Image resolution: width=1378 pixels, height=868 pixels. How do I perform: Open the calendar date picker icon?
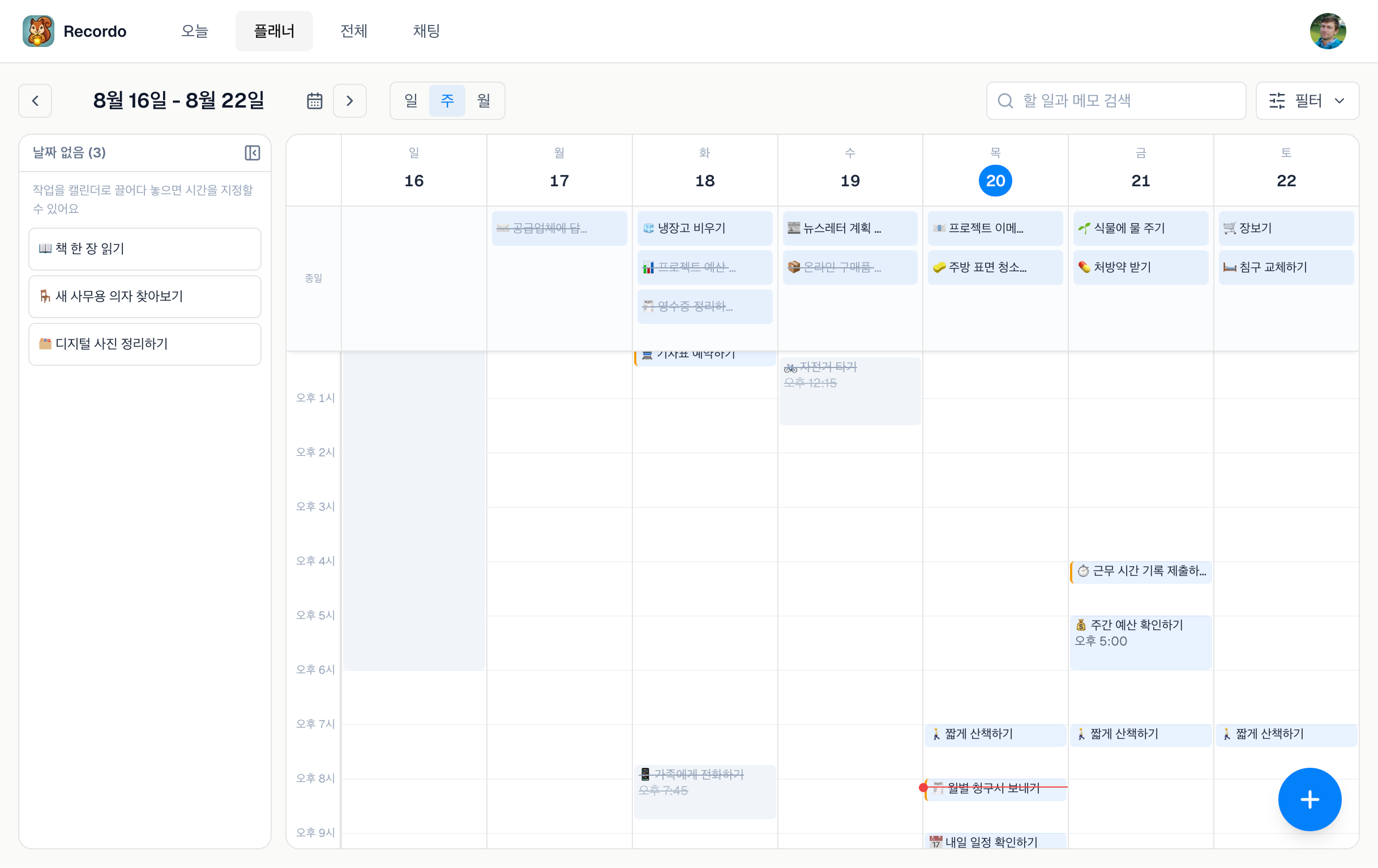coord(315,101)
